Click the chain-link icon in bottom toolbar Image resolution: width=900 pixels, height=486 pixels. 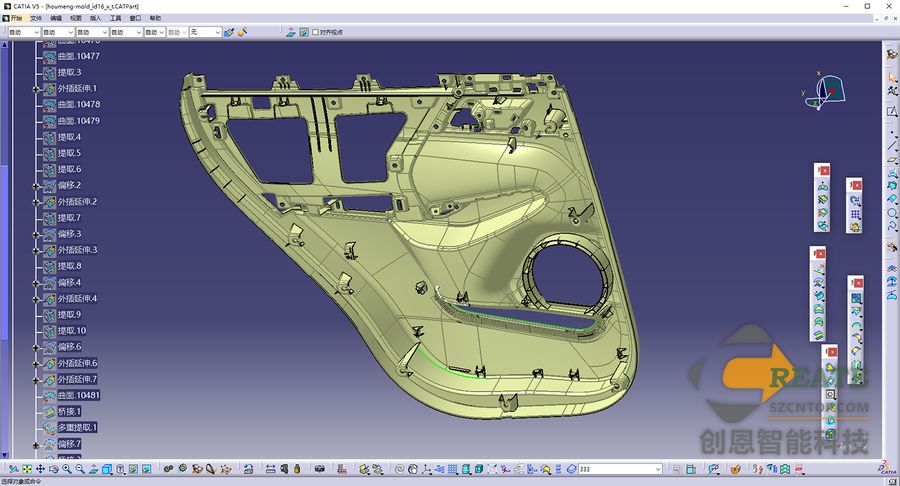click(168, 469)
